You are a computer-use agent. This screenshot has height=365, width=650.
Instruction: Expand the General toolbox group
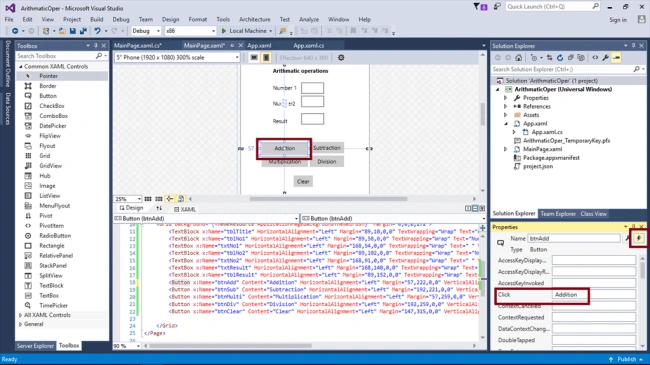(x=20, y=324)
